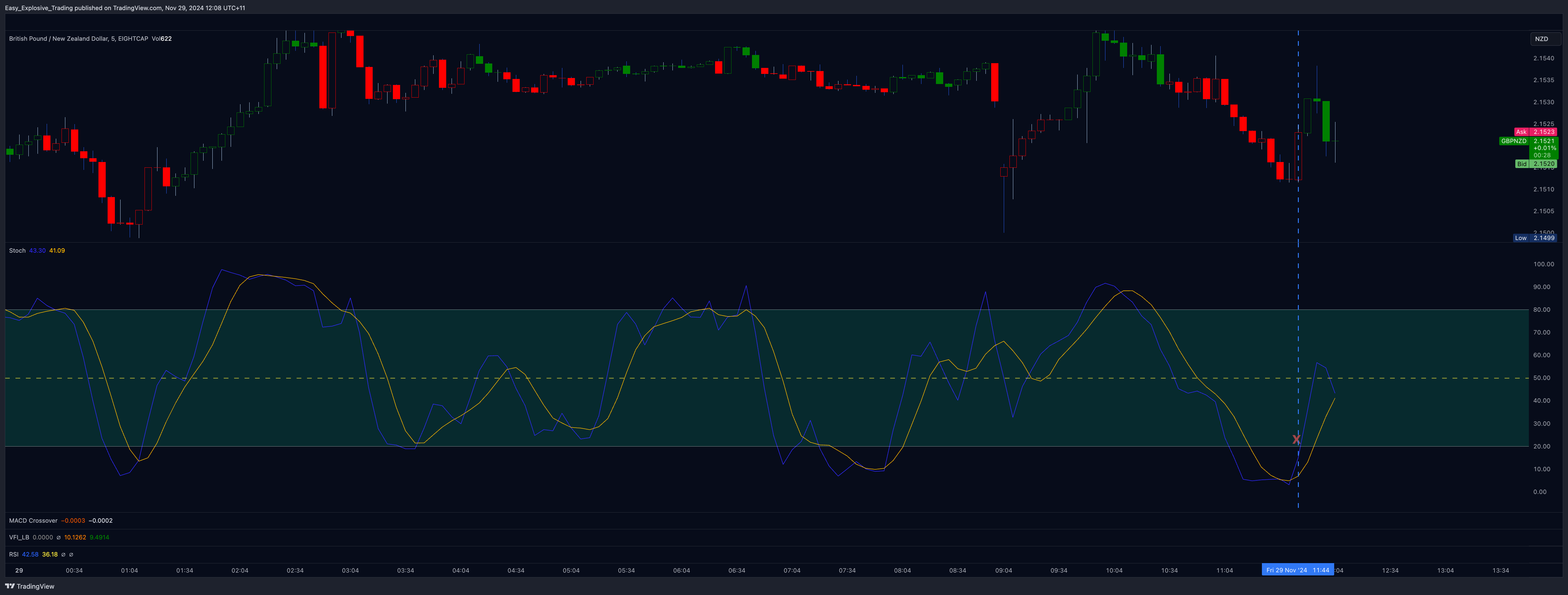Click the 06:34 time axis label
This screenshot has height=595, width=1568.
click(737, 571)
